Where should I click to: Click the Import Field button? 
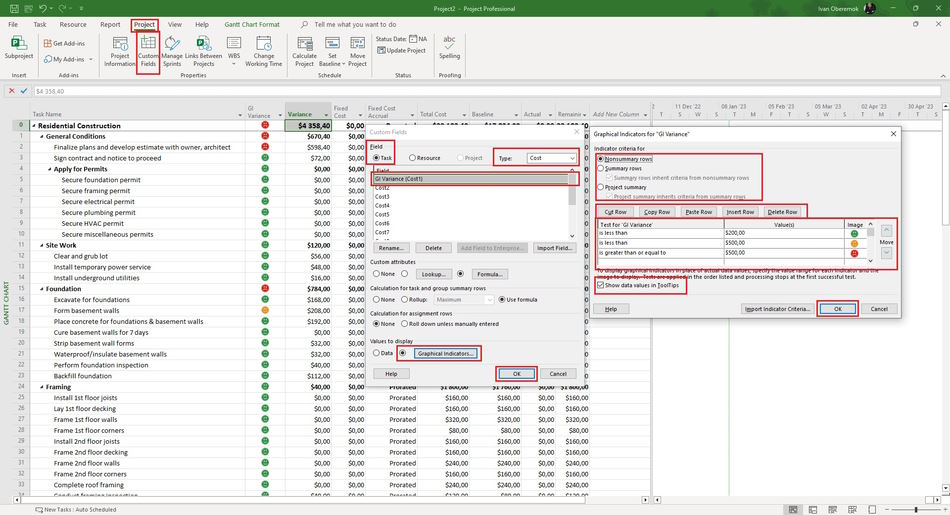[554, 248]
